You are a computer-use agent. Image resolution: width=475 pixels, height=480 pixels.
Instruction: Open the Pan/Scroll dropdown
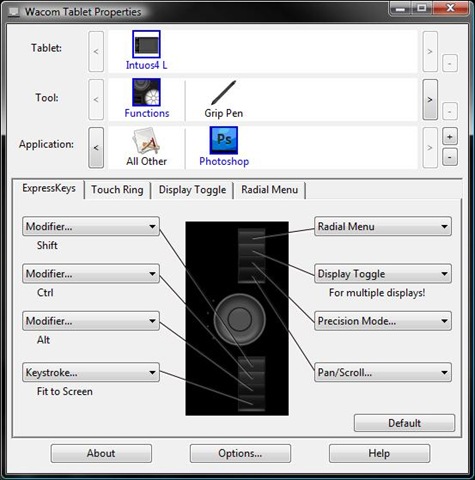[383, 372]
